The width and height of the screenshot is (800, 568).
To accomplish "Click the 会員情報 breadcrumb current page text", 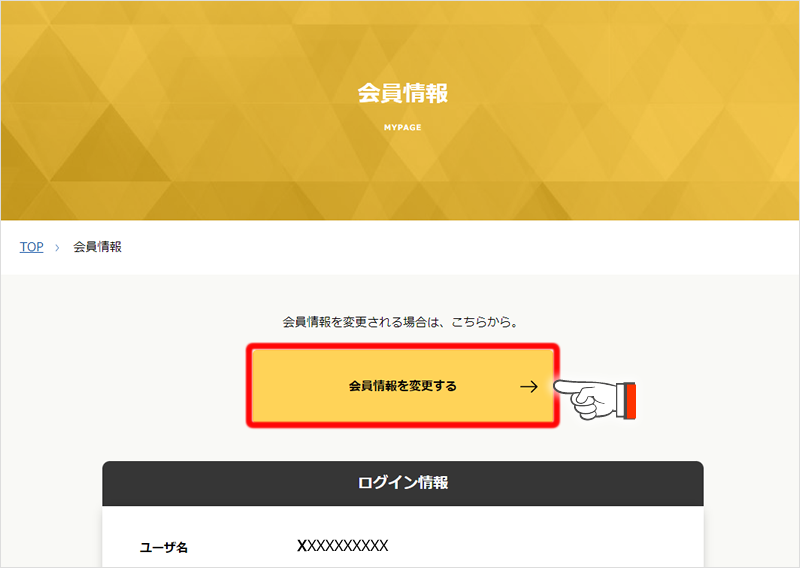I will click(97, 247).
